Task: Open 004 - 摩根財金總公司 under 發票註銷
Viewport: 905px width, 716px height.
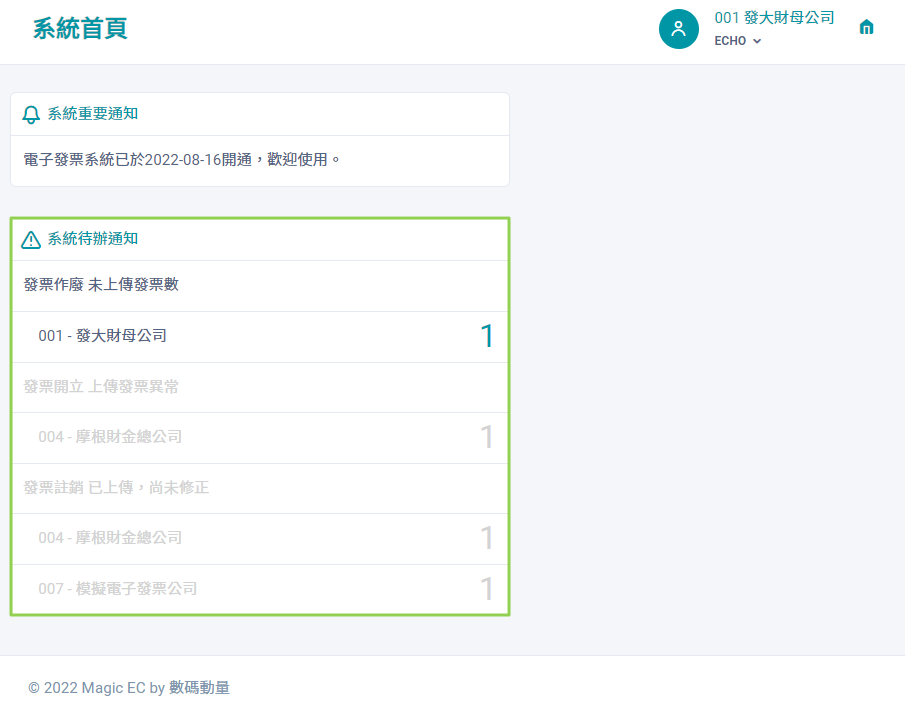Action: pos(260,538)
